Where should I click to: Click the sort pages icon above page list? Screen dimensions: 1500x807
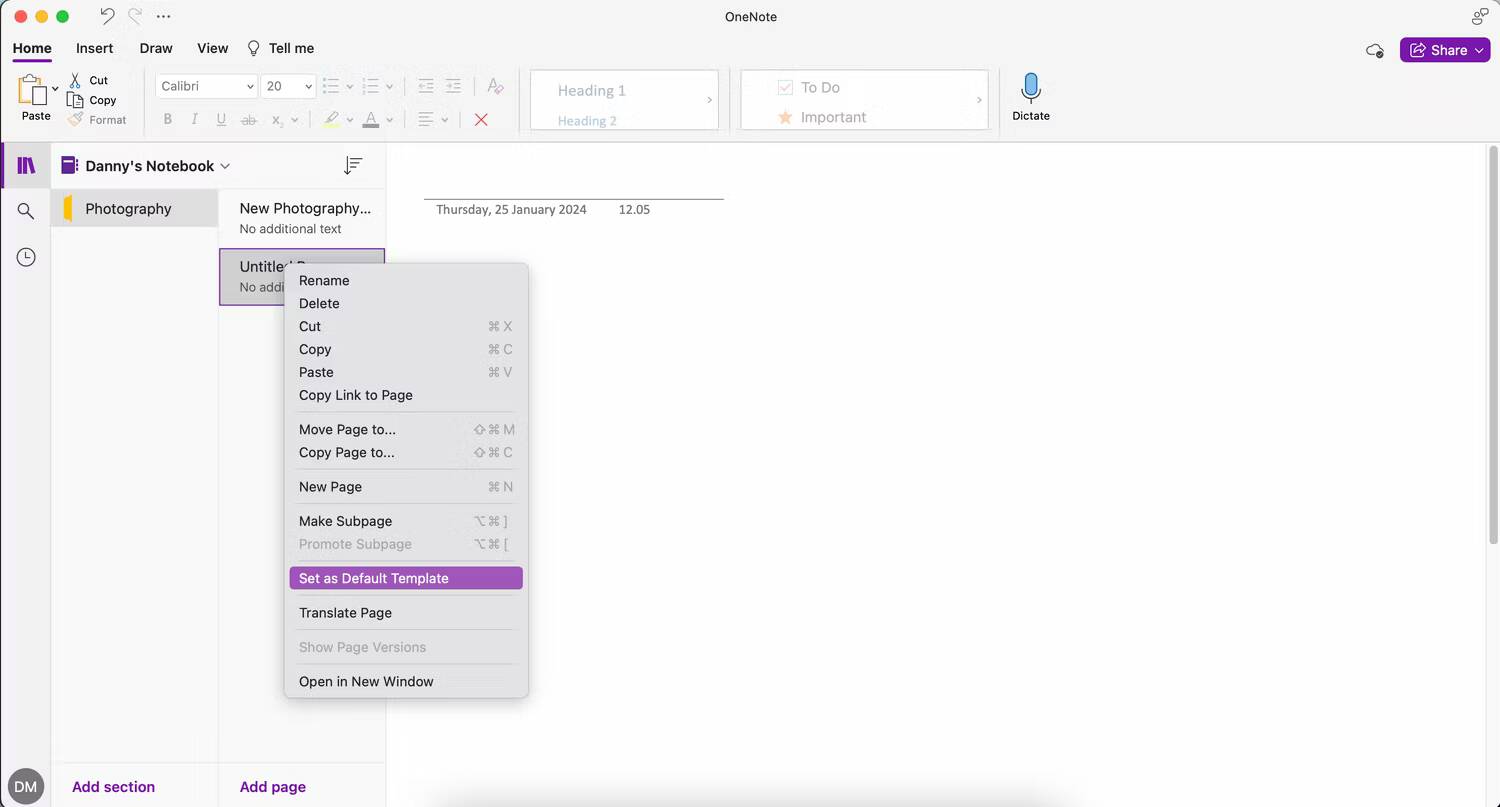[352, 165]
